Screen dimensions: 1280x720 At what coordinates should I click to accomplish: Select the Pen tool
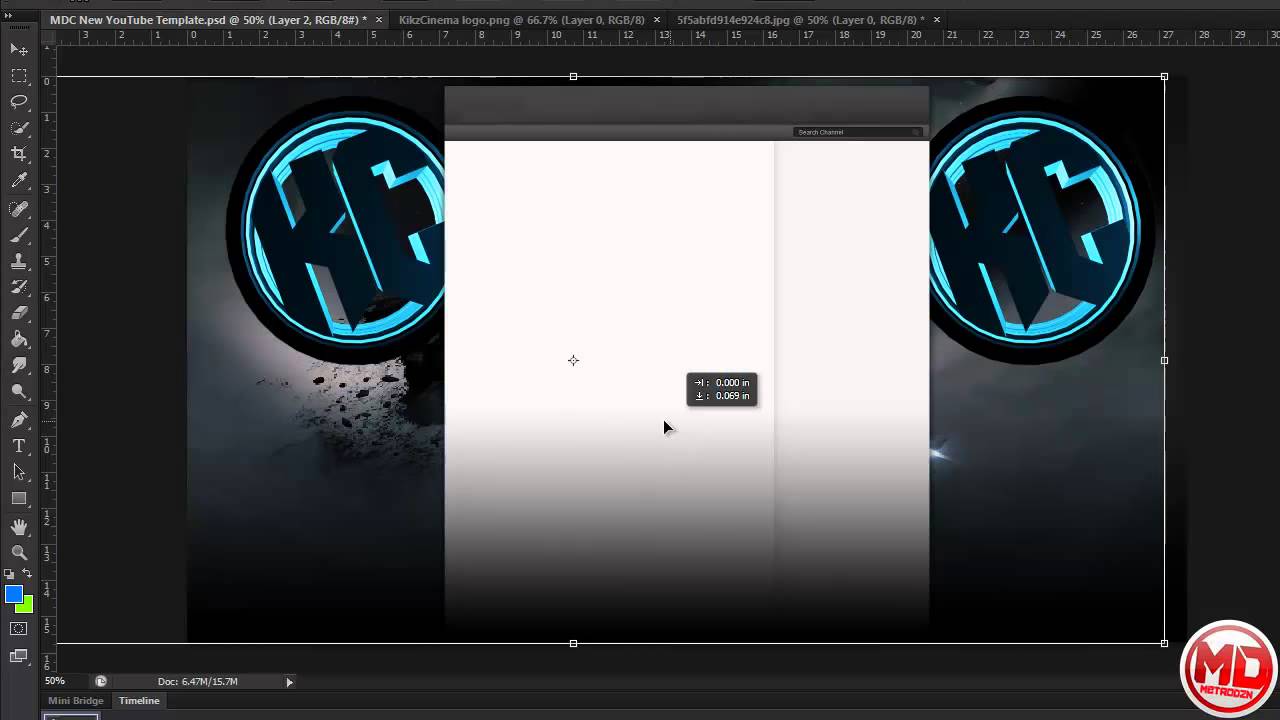pyautogui.click(x=19, y=420)
